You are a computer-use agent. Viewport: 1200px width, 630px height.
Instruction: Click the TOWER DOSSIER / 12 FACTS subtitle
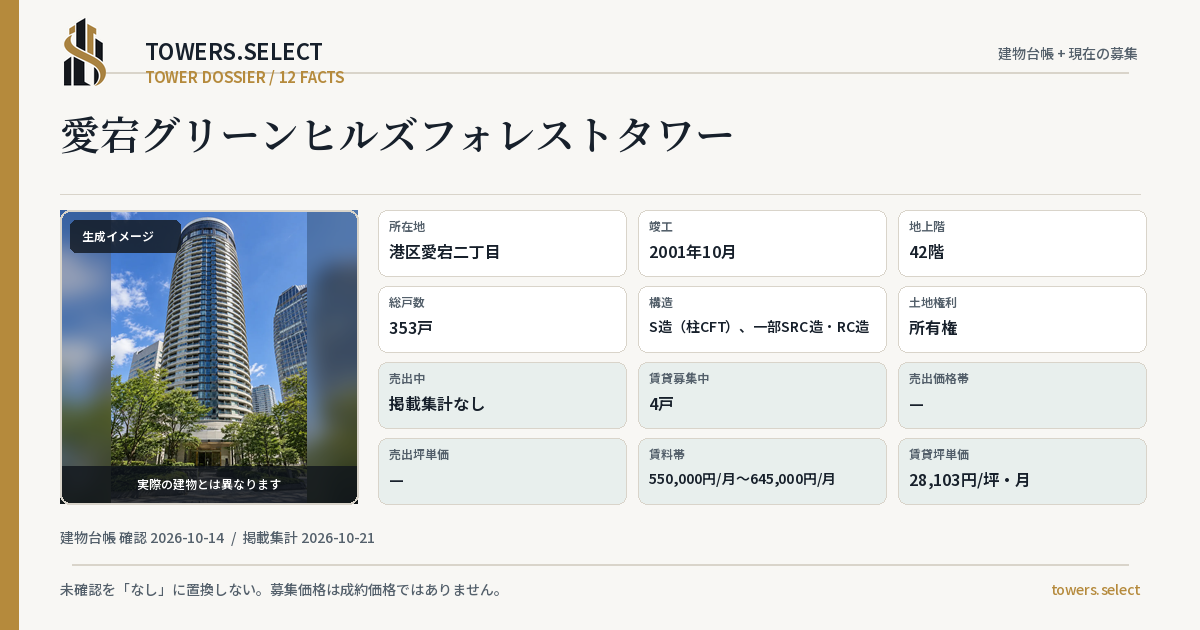pos(245,77)
